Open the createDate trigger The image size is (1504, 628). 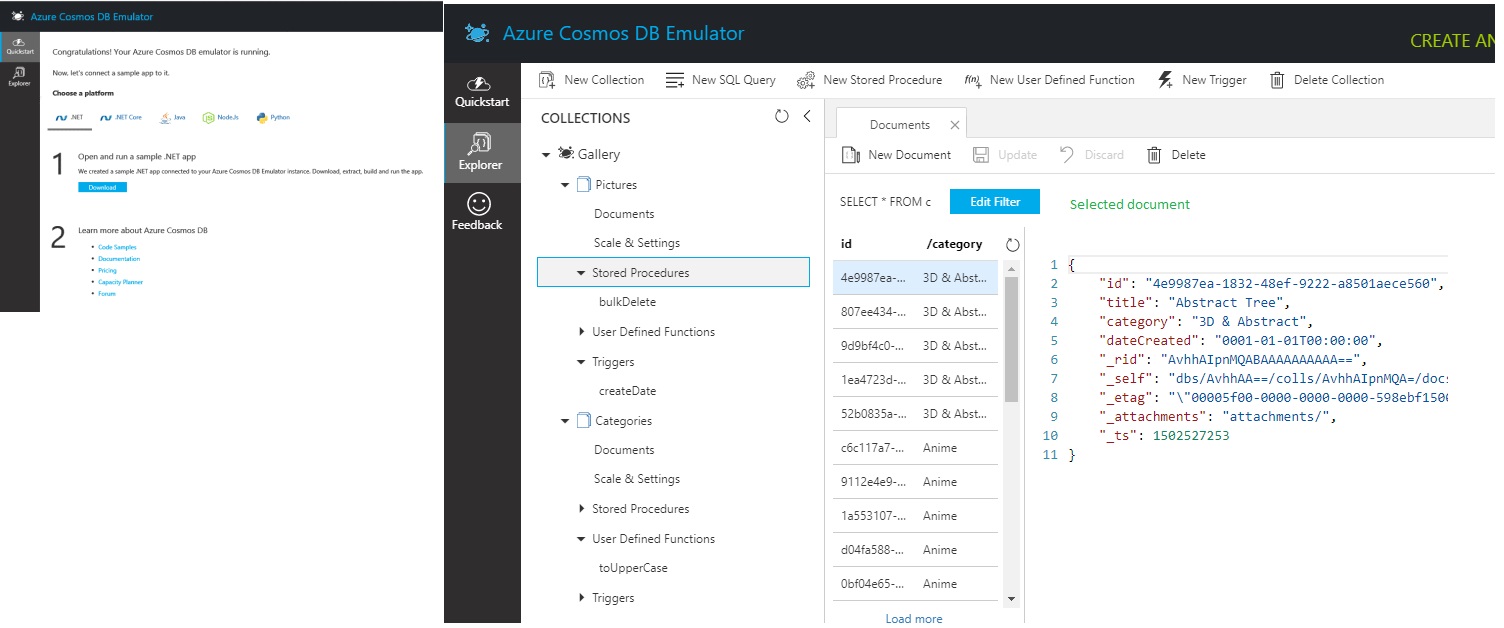tap(628, 391)
